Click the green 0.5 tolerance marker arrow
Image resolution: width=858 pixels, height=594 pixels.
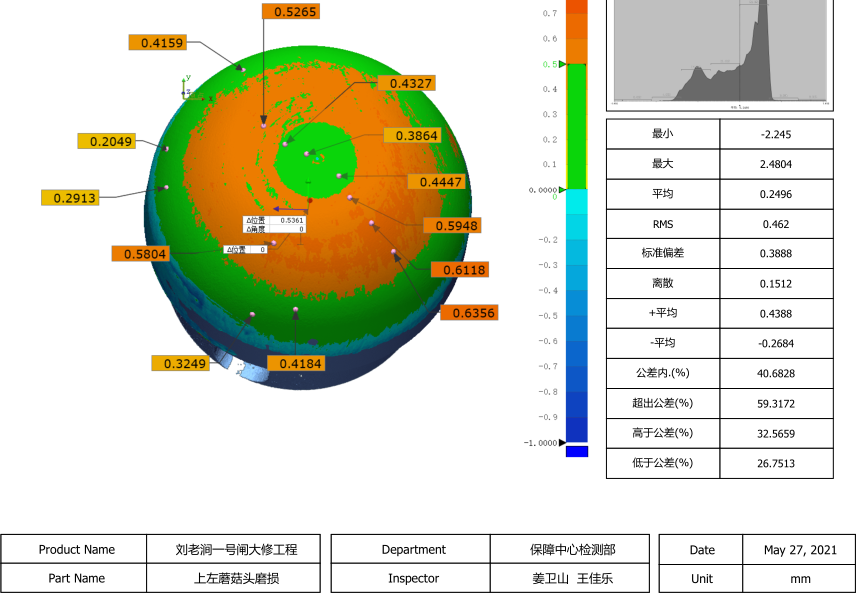pos(561,64)
